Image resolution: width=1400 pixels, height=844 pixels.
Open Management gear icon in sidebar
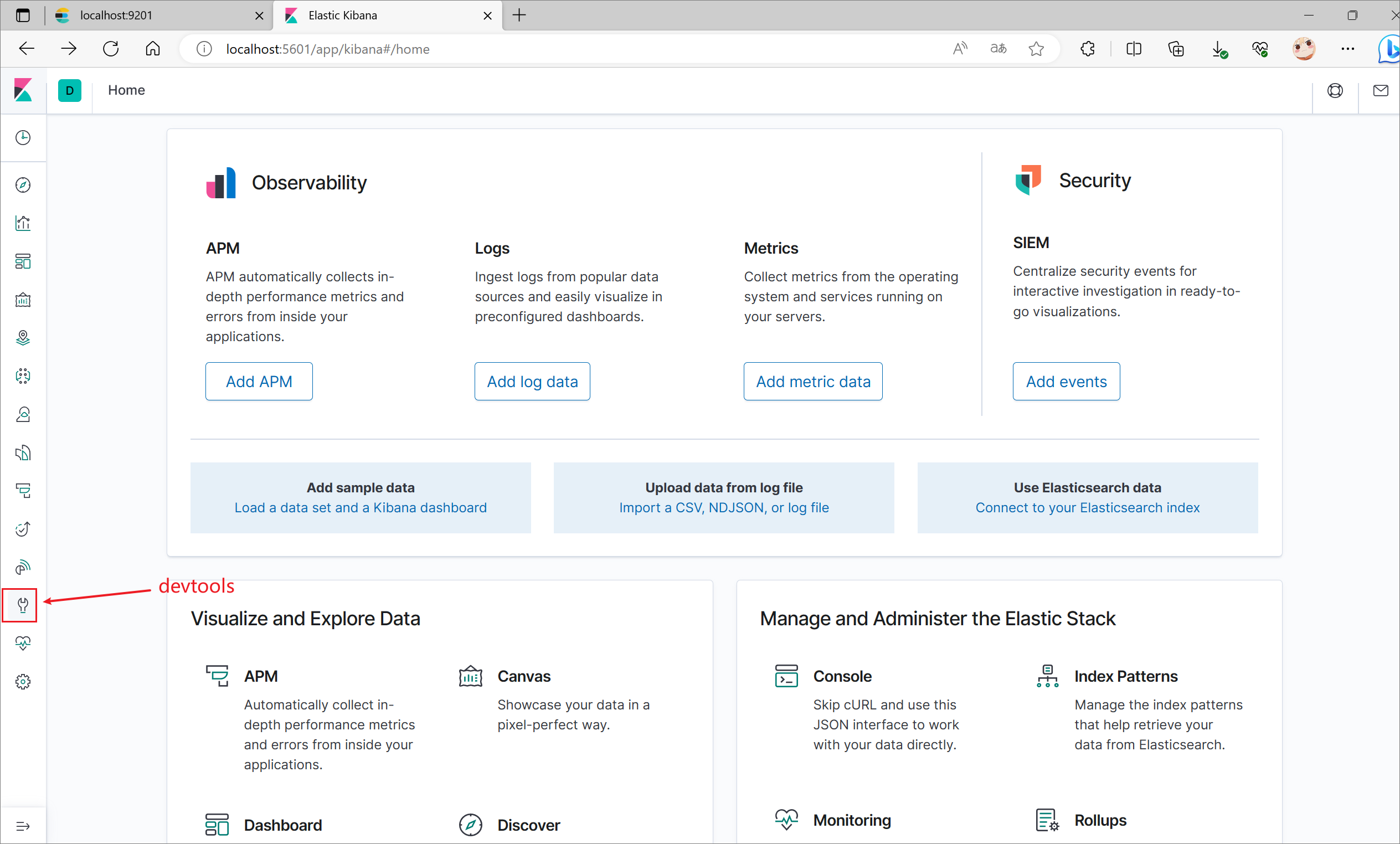coord(23,681)
